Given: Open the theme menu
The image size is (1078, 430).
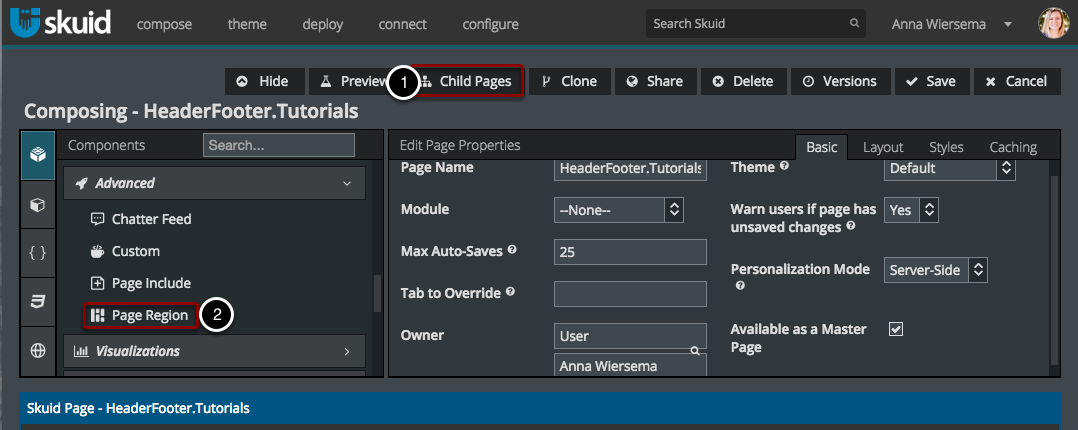Looking at the screenshot, I should click(247, 24).
